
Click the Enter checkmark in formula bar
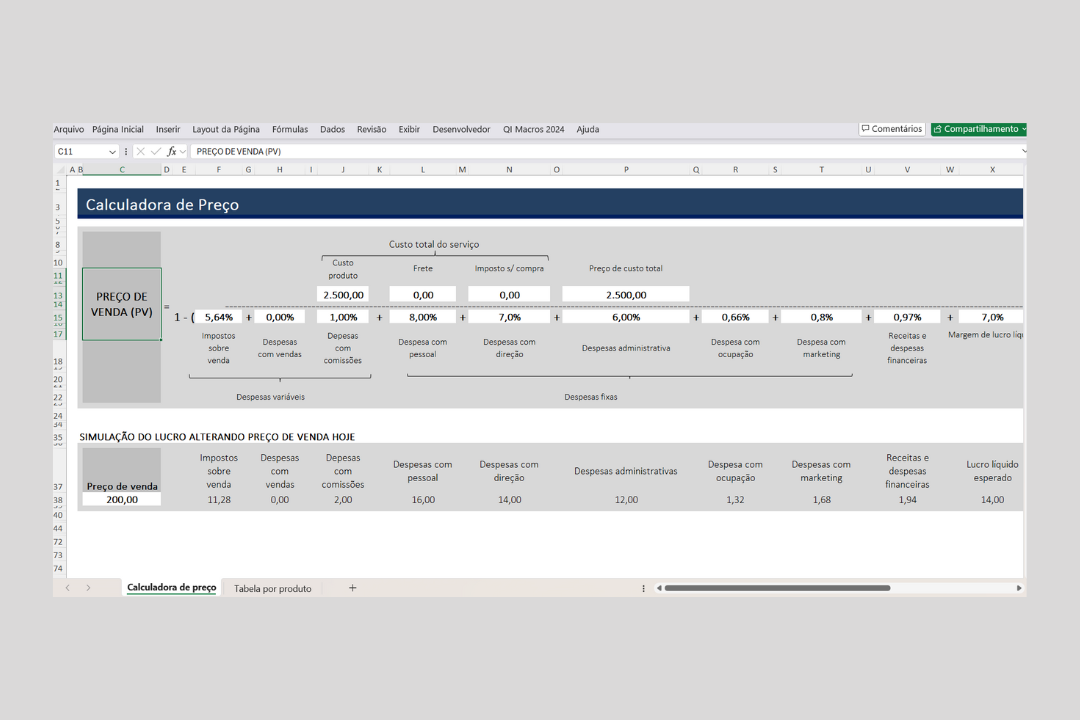pos(156,151)
